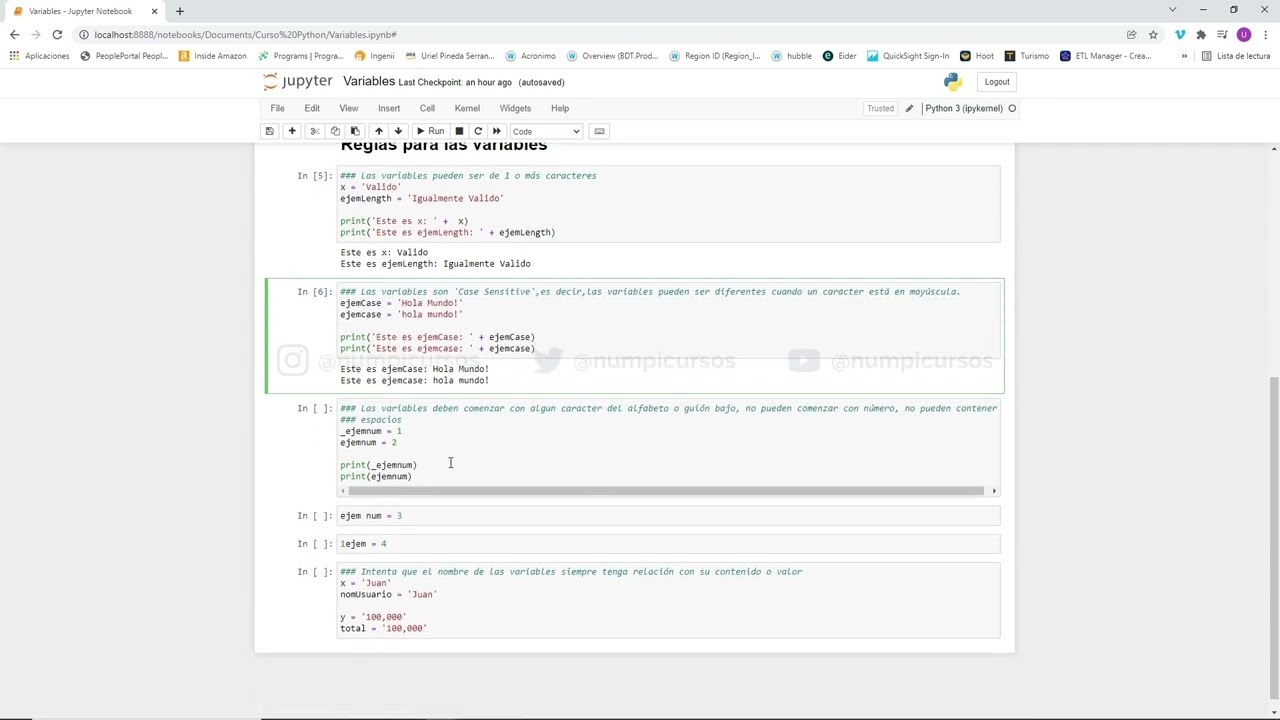Cut selected cells with scissors icon
Image resolution: width=1280 pixels, height=720 pixels.
click(314, 131)
